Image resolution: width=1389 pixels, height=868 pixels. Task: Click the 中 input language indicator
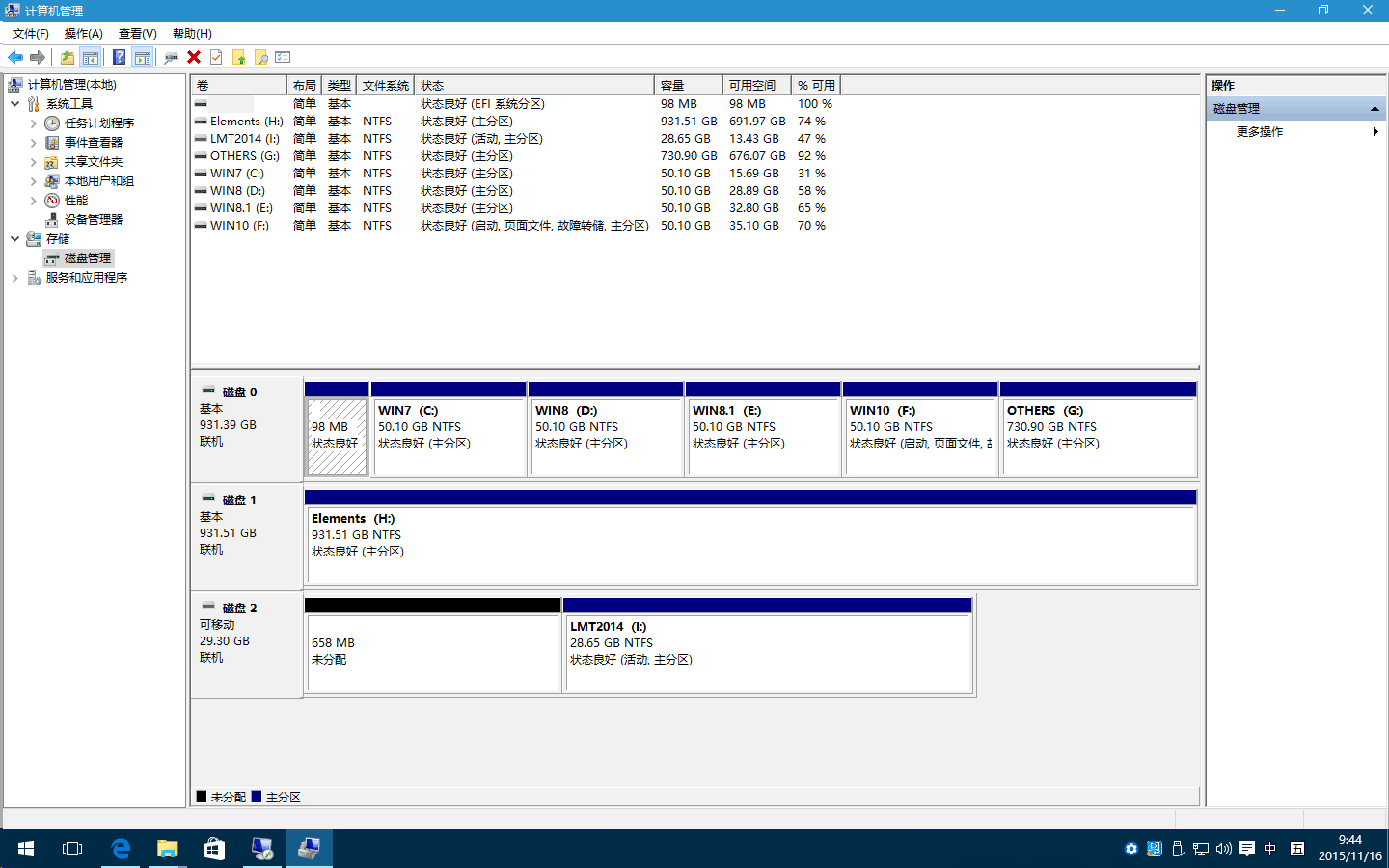(x=1270, y=849)
